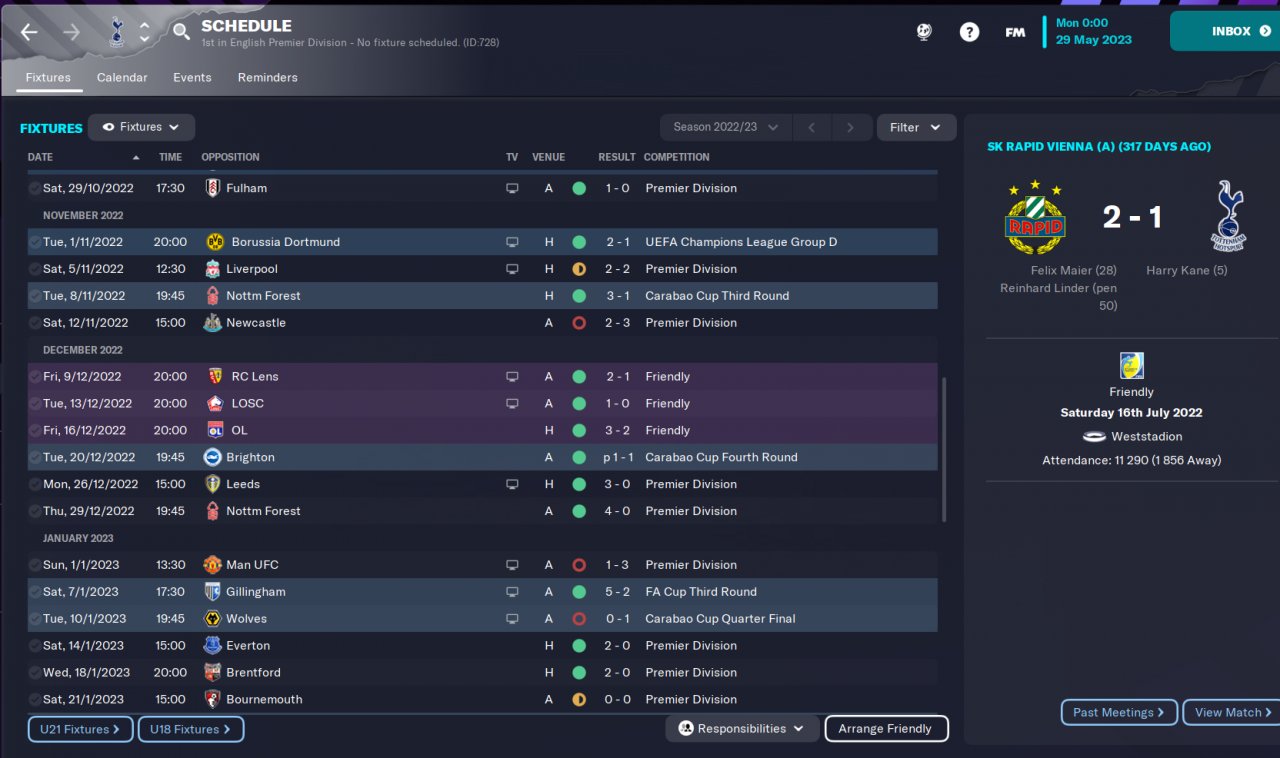Open the Season 2022/23 dropdown

[x=725, y=127]
